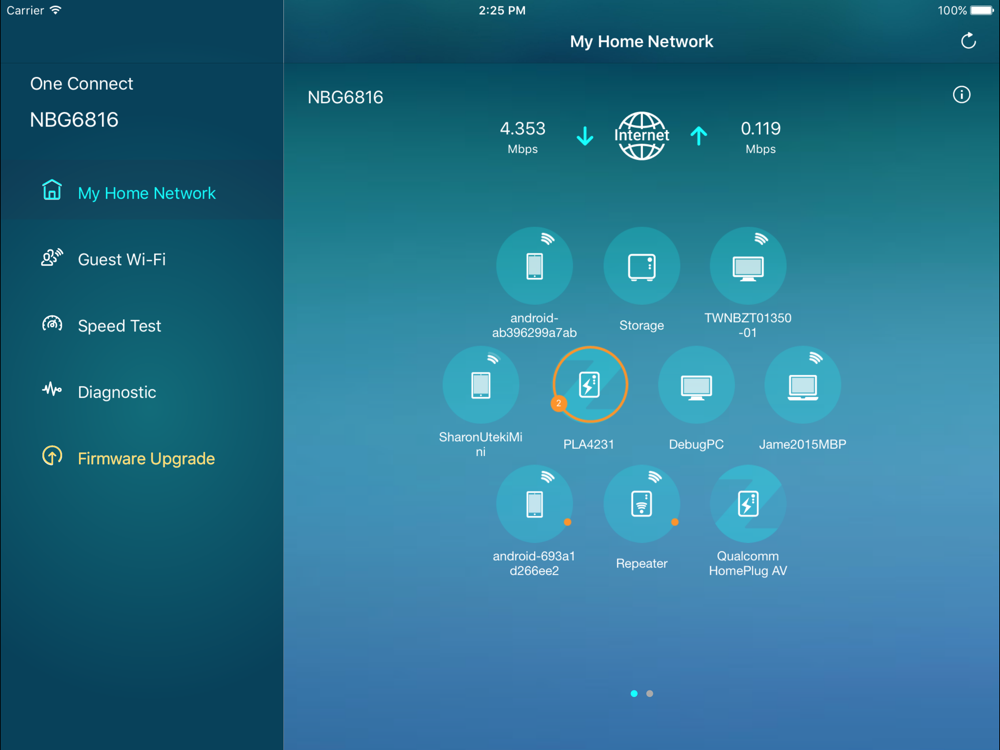Viewport: 1000px width, 750px height.
Task: Open the Speed Test page
Action: click(x=119, y=326)
